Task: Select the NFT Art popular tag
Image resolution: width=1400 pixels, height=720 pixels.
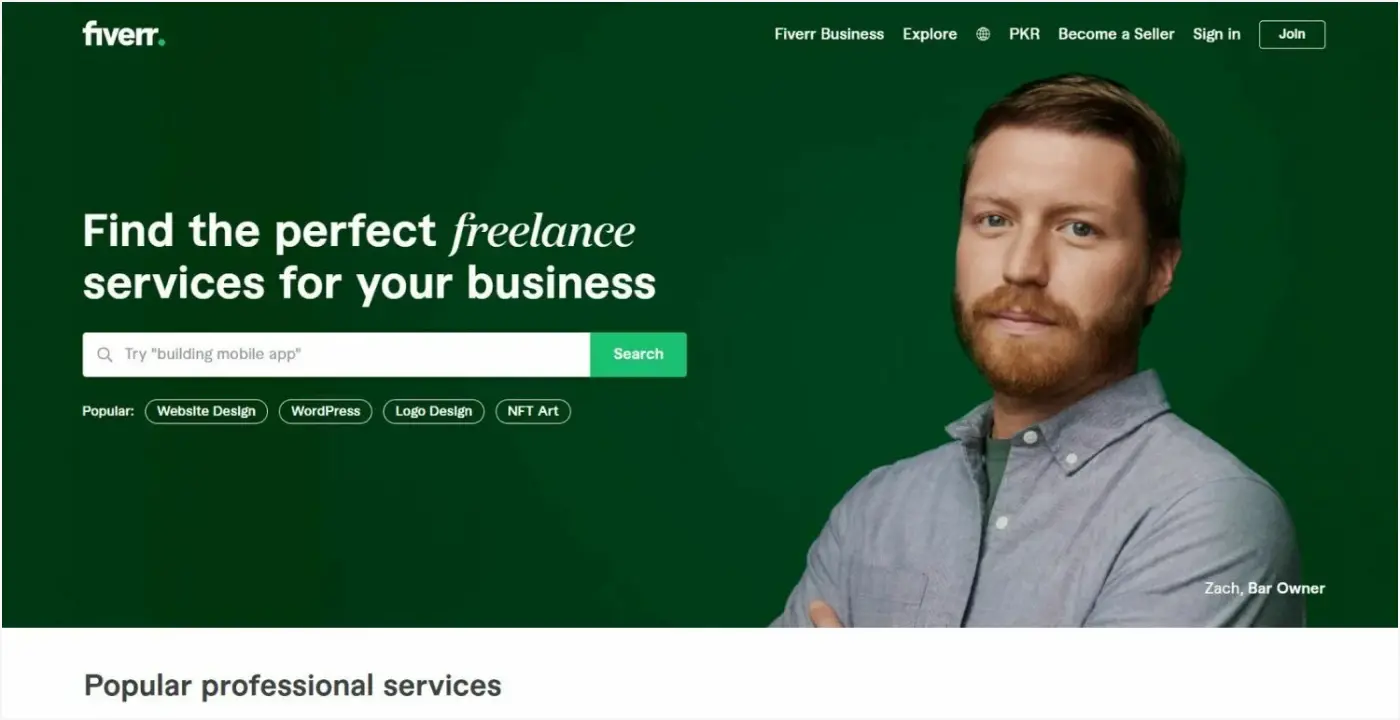Action: pos(533,411)
